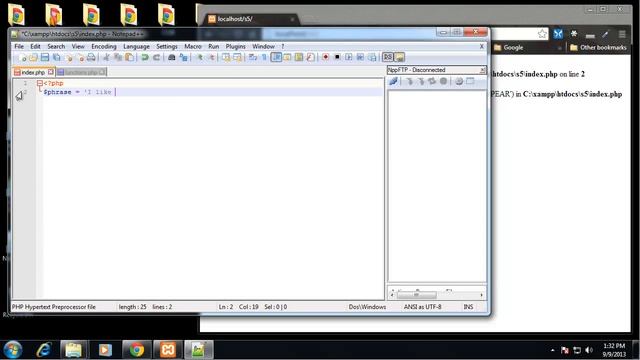Open the Language menu
Viewport: 640px width, 360px height.
[136, 47]
